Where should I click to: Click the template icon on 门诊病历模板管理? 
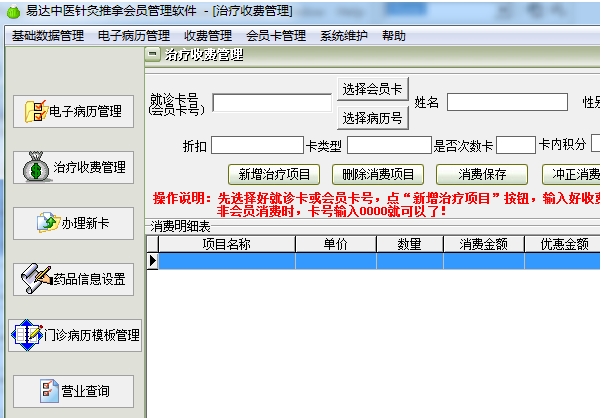tap(27, 335)
